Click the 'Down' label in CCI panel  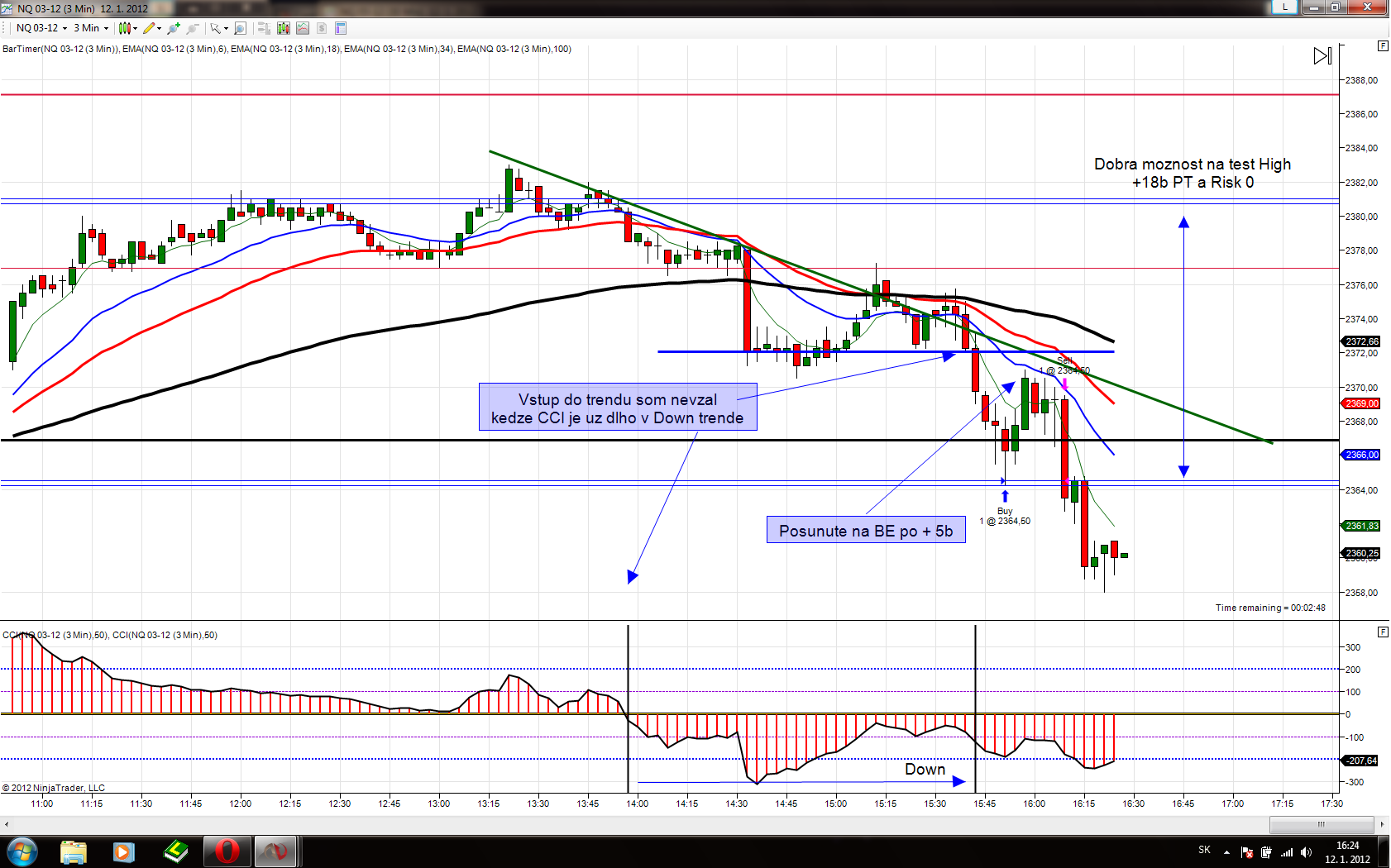[925, 769]
